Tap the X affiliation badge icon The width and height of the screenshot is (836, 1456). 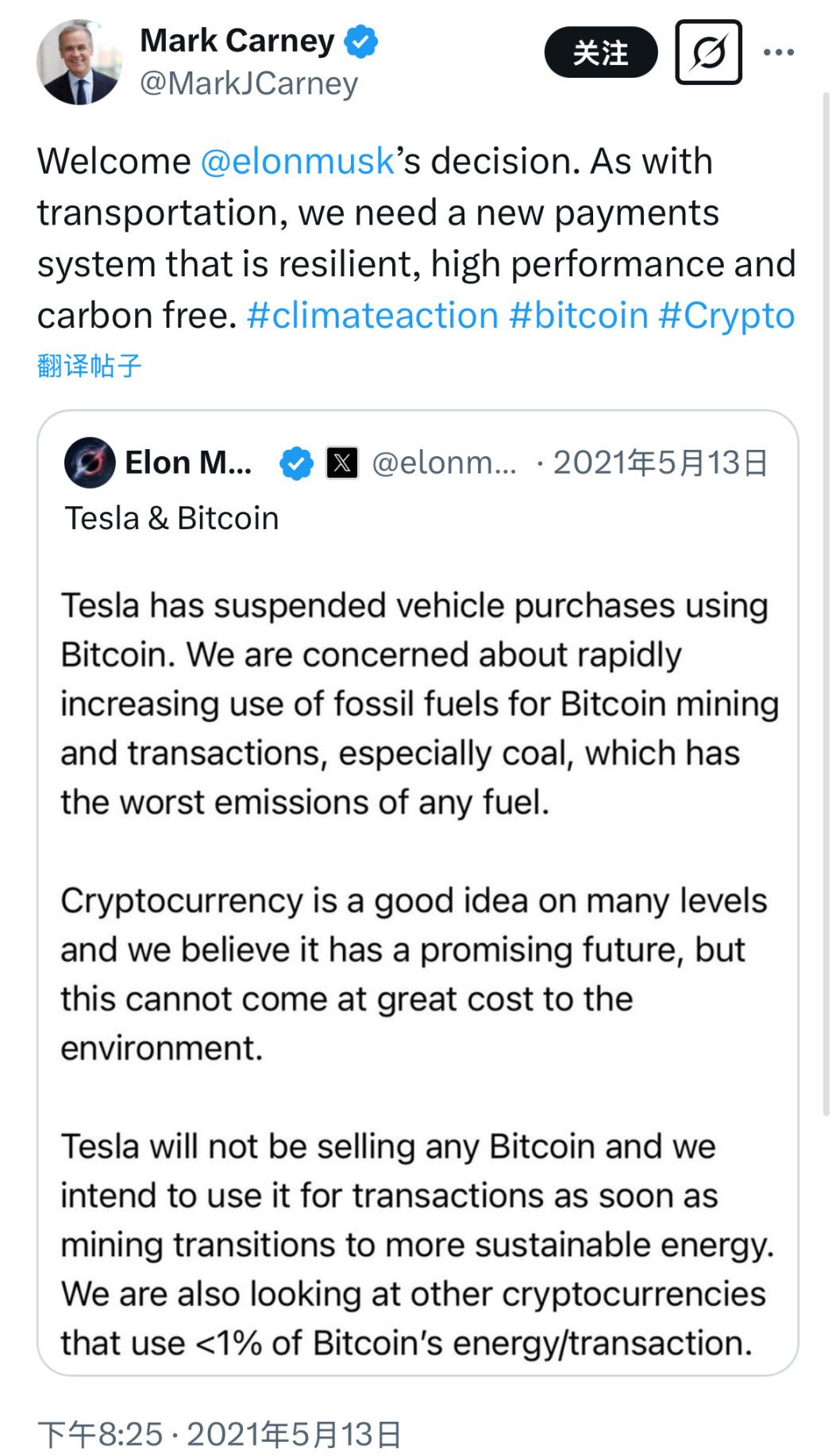tap(342, 463)
